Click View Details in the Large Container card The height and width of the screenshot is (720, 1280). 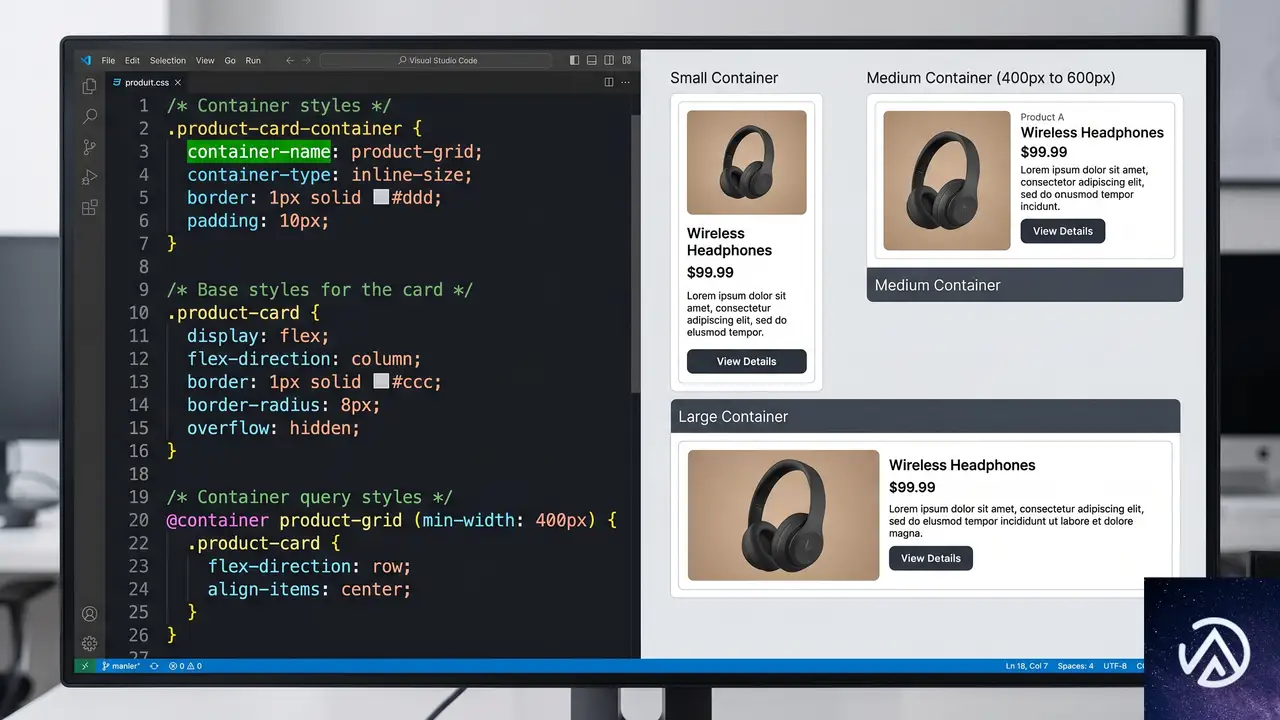coord(930,558)
